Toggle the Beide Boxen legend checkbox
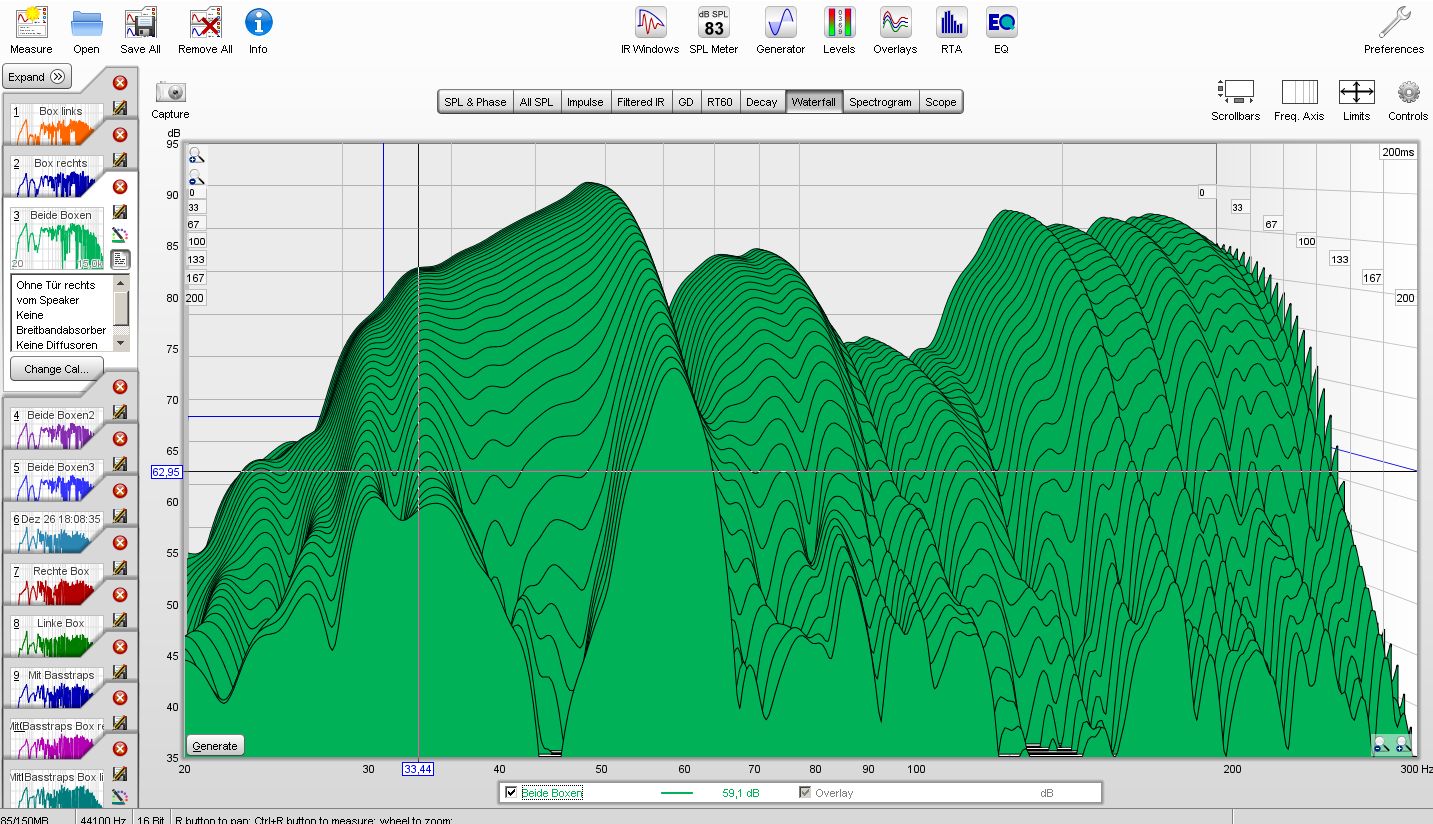Image resolution: width=1433 pixels, height=824 pixels. click(512, 793)
